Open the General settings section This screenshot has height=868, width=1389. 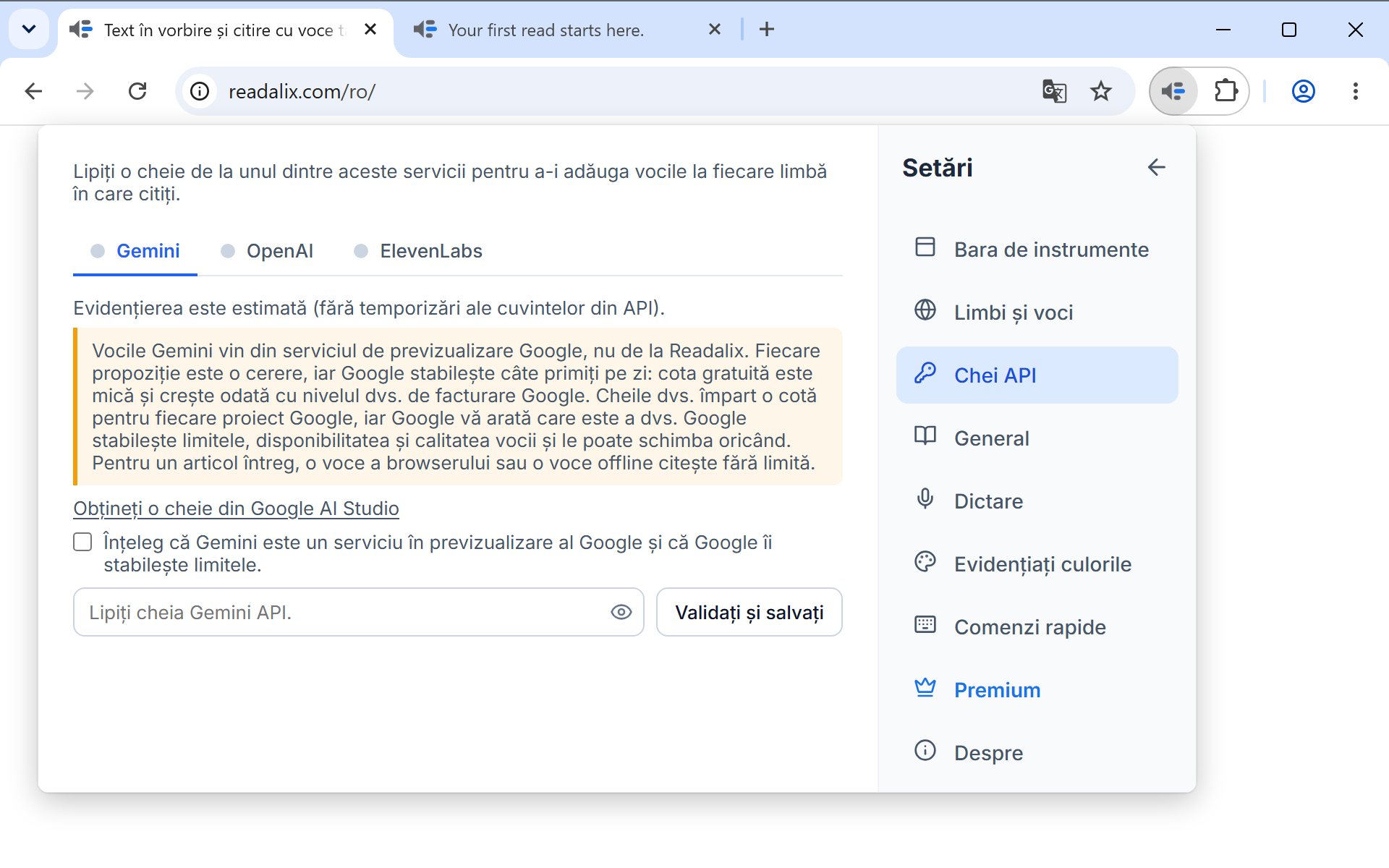click(1037, 438)
